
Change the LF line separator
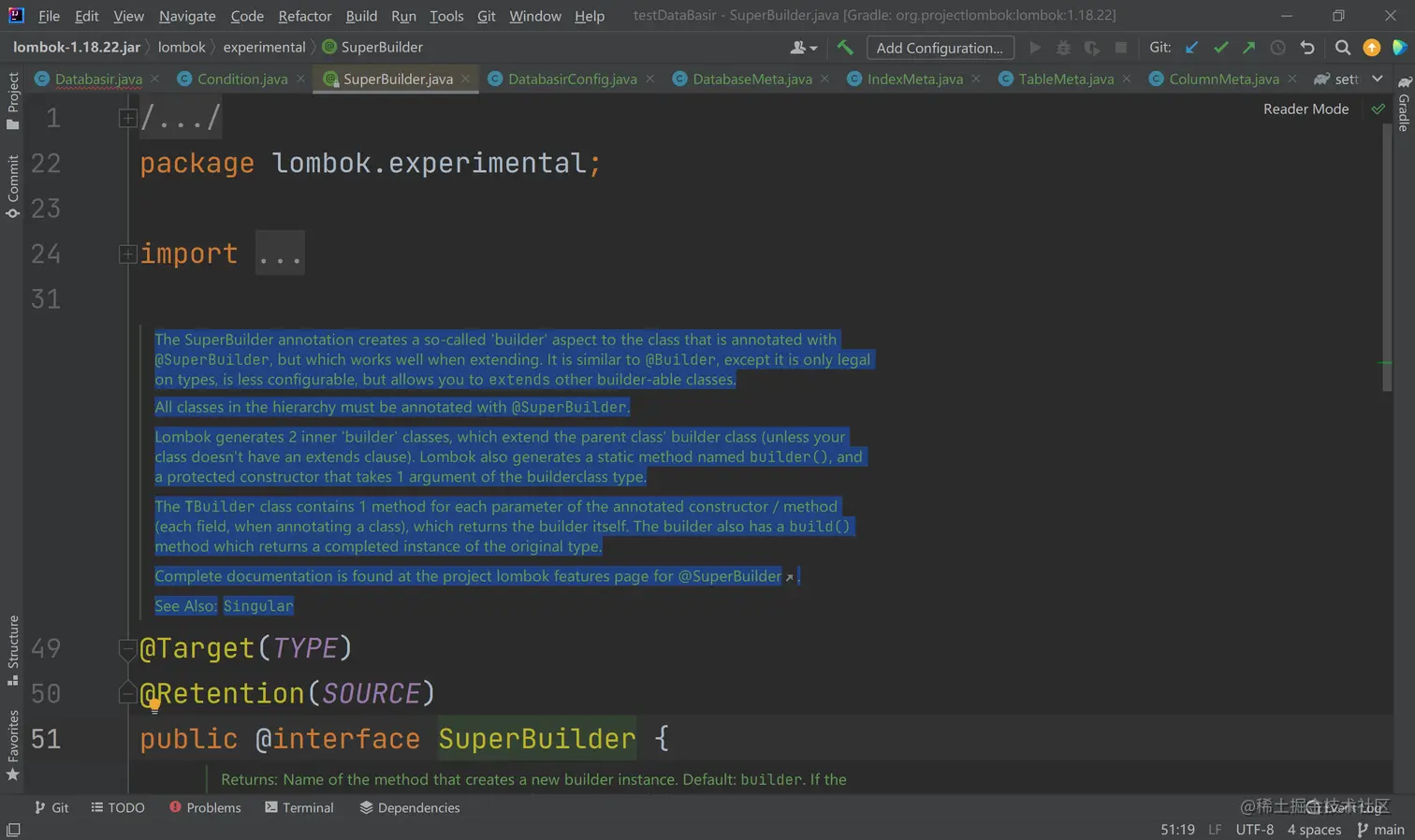pyautogui.click(x=1215, y=830)
